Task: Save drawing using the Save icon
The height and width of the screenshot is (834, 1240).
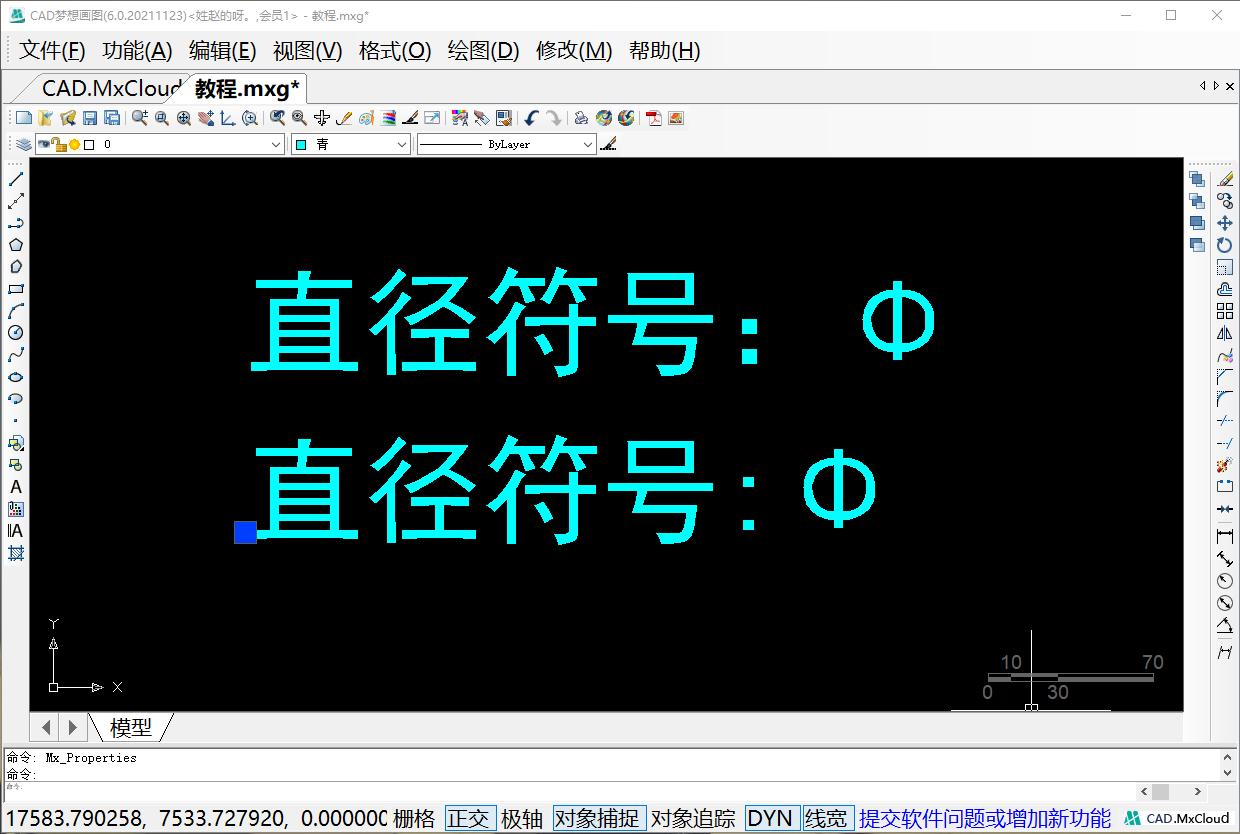Action: click(91, 117)
